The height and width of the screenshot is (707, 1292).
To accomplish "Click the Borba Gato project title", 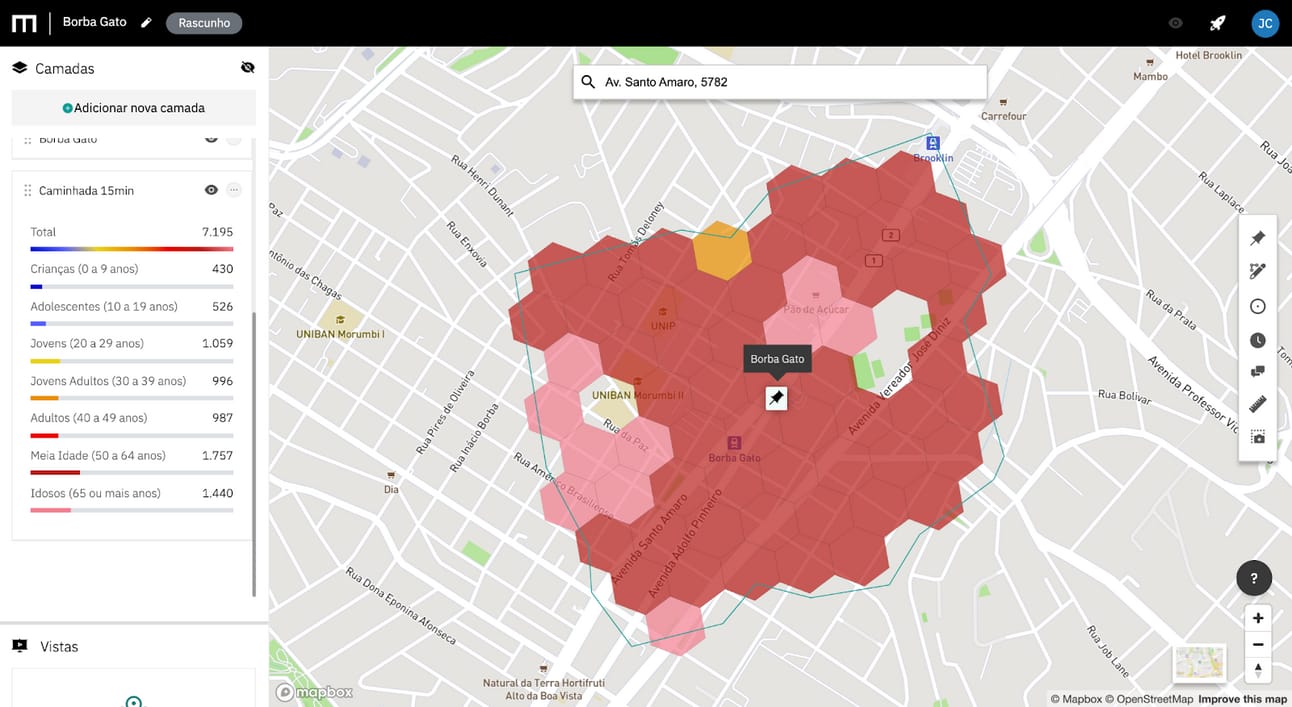I will 94,22.
